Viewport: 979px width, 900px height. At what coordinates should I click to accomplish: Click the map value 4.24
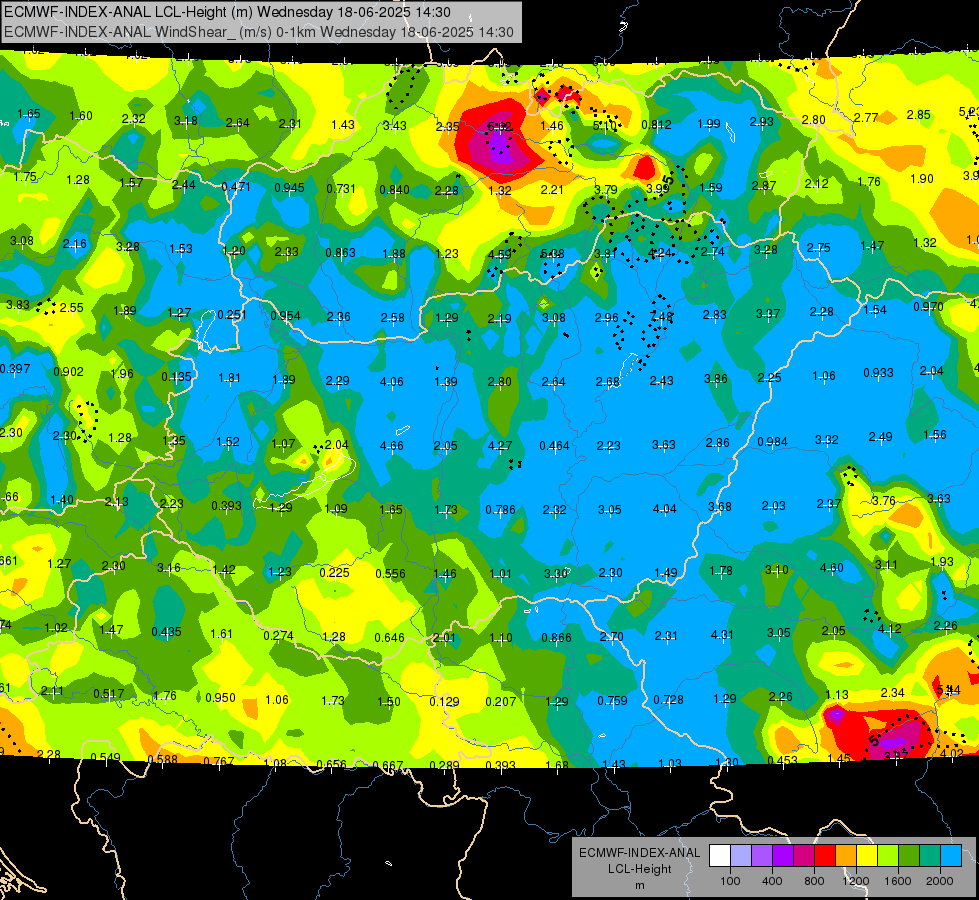pos(660,253)
